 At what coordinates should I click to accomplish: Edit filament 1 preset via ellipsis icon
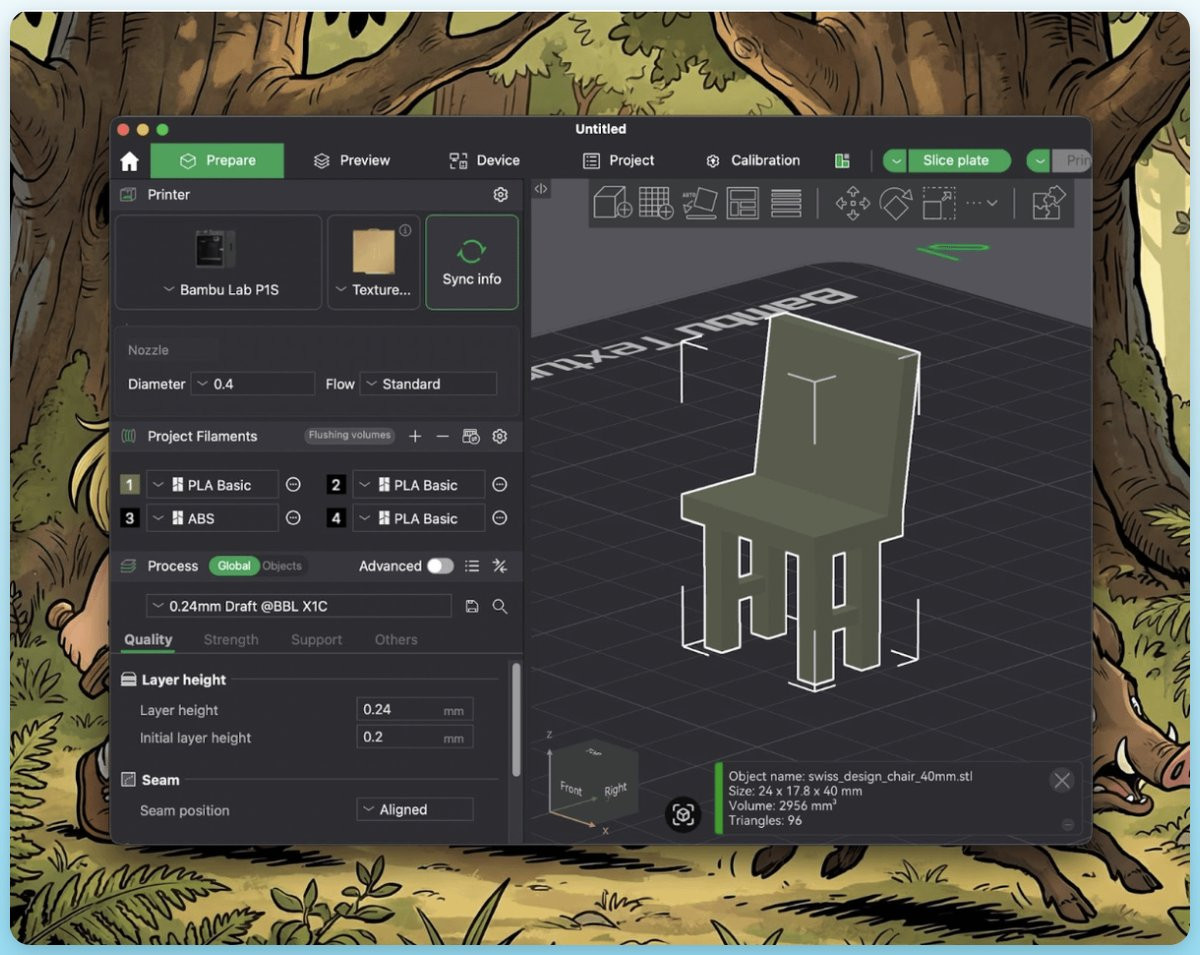(x=293, y=485)
